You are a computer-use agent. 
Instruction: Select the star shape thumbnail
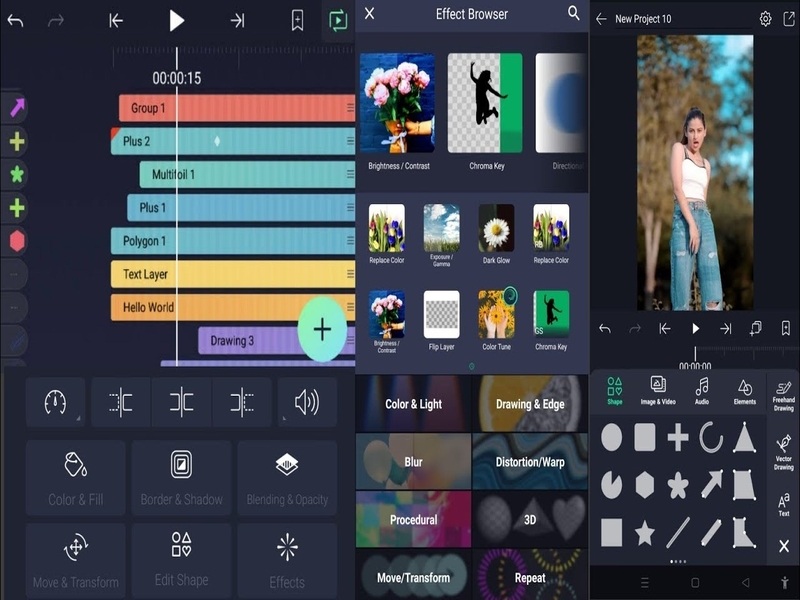click(644, 532)
